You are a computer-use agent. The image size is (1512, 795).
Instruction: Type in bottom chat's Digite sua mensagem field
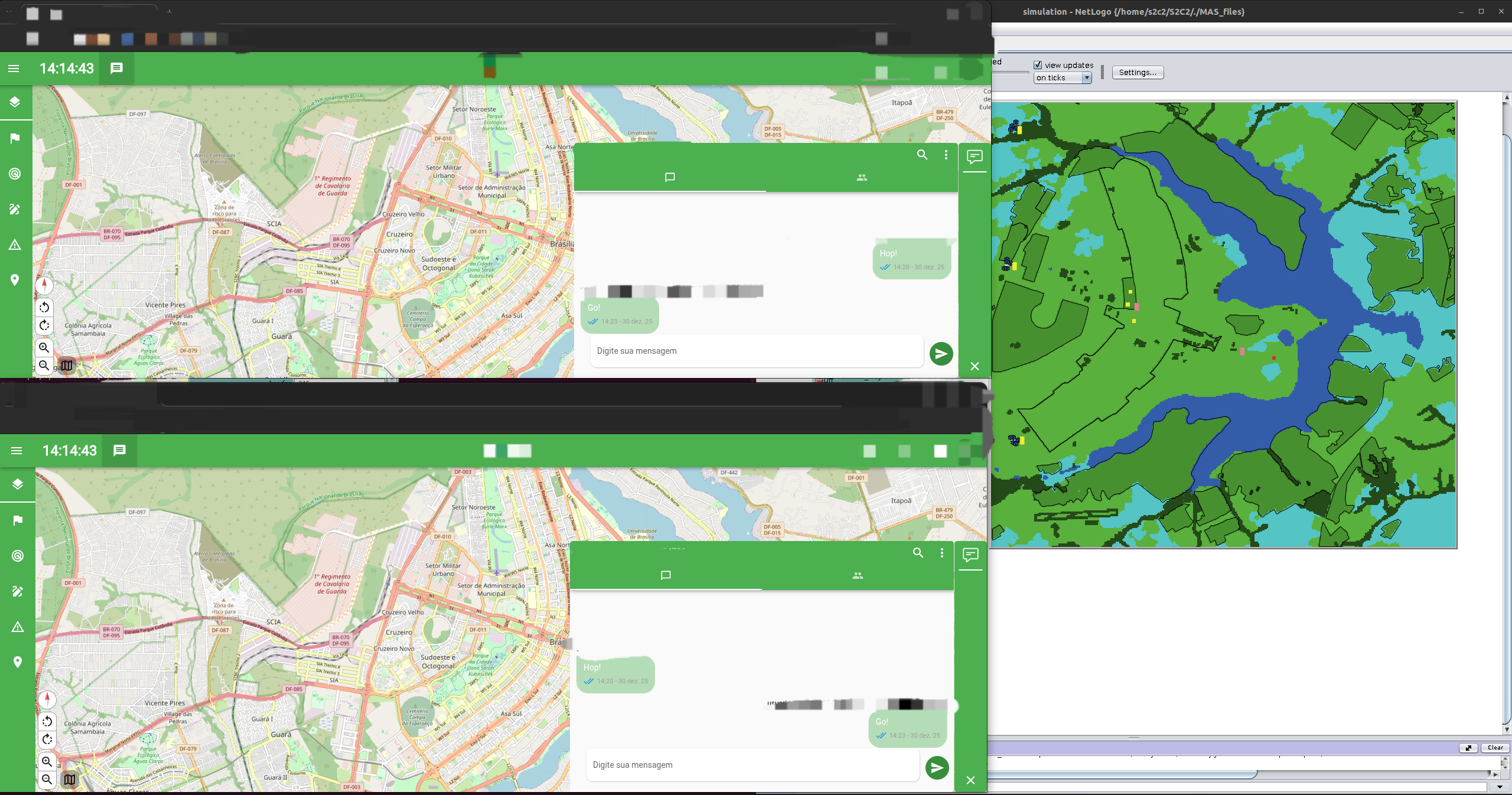752,765
